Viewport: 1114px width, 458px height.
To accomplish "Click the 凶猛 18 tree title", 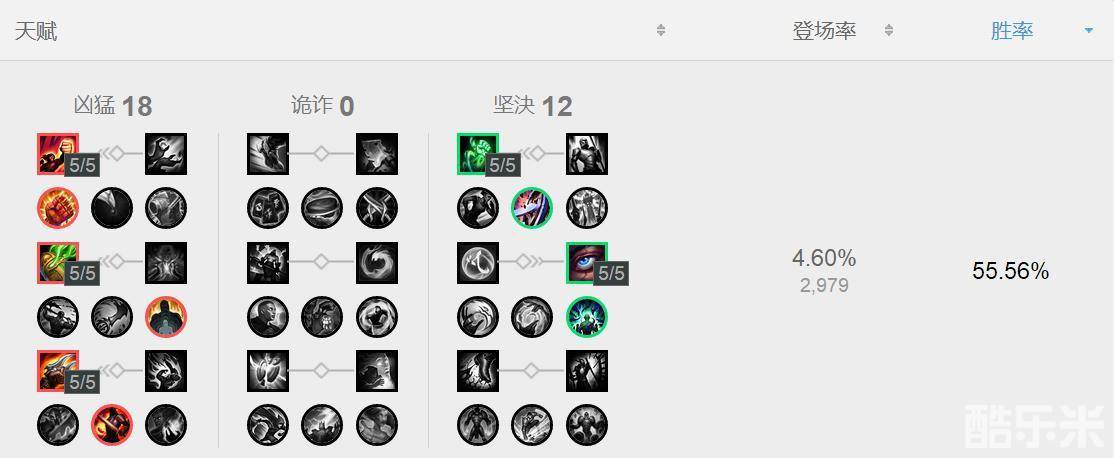I will point(113,106).
